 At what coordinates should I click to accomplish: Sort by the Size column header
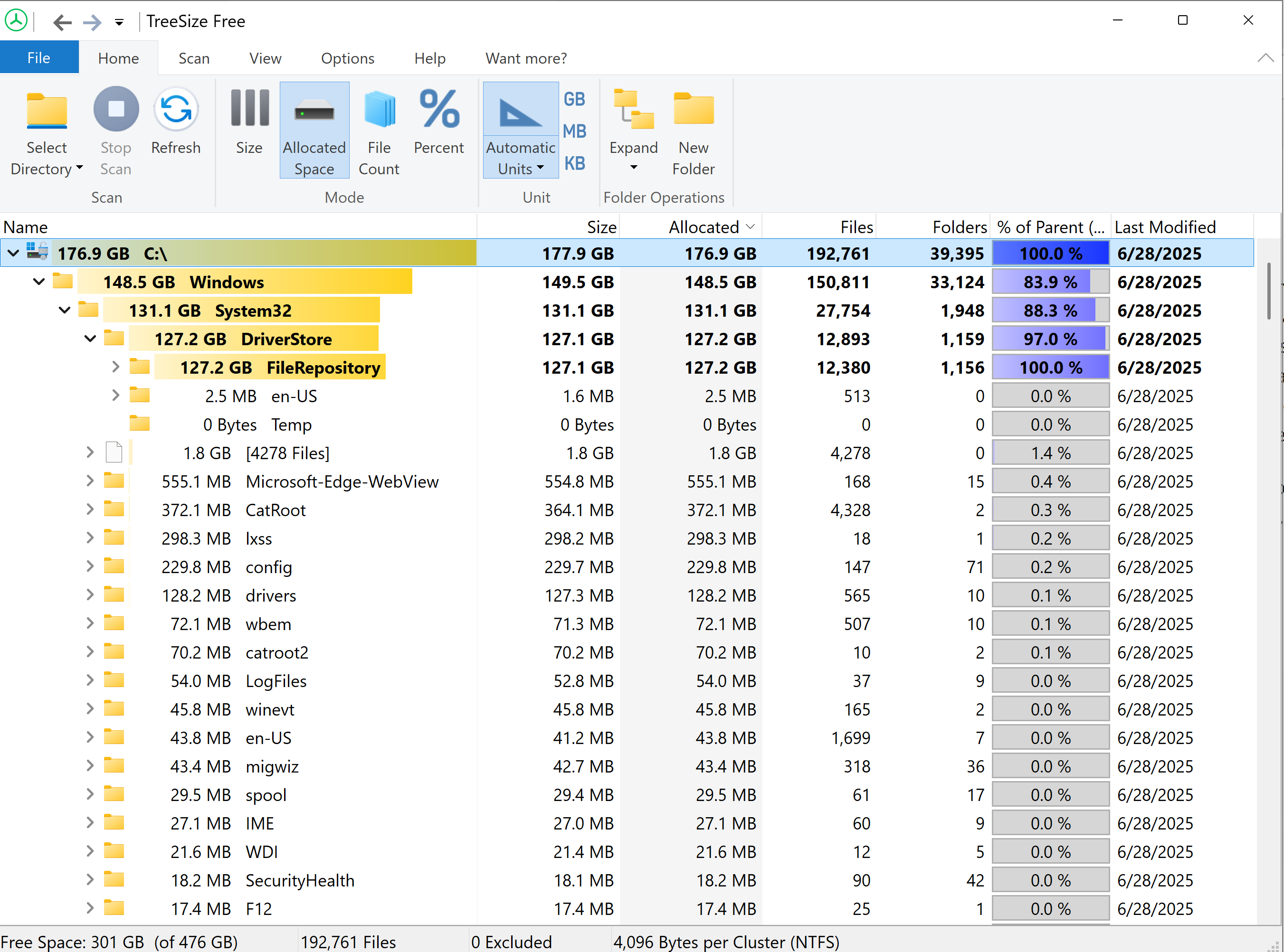click(548, 226)
